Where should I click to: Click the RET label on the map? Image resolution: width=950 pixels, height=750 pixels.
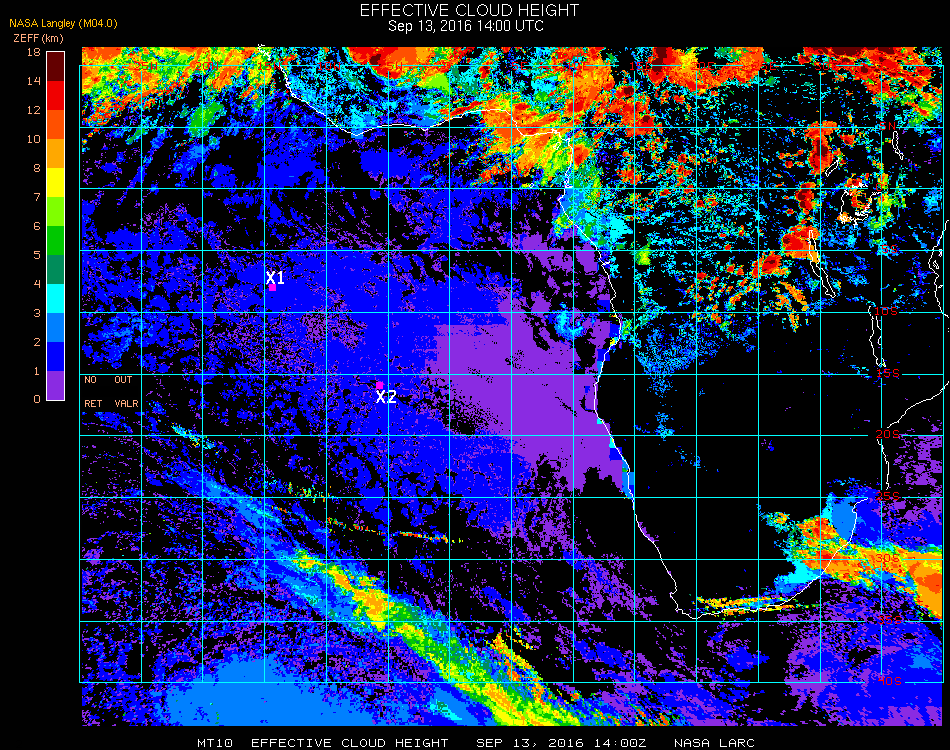[93, 403]
